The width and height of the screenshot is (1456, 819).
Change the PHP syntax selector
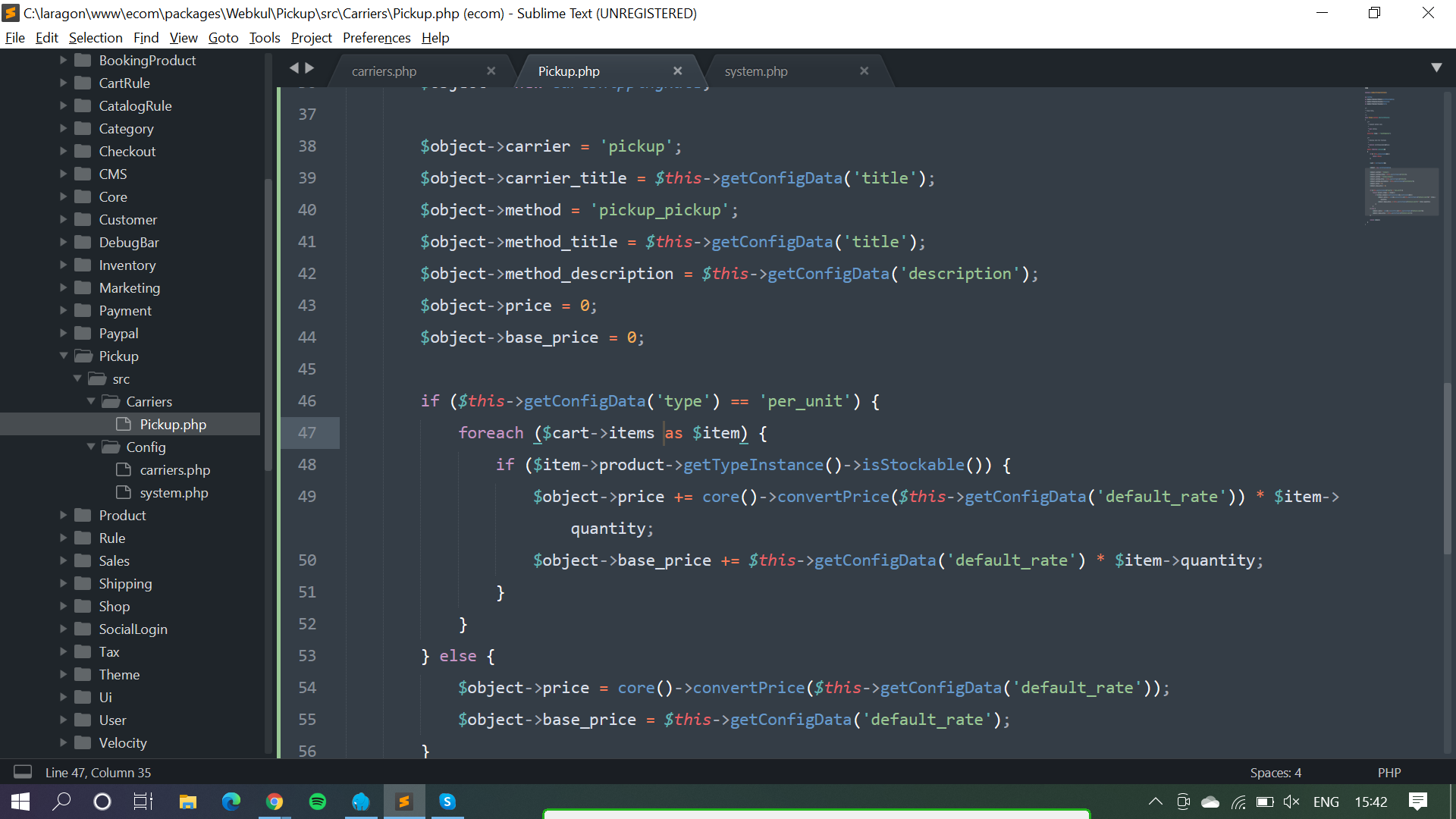pyautogui.click(x=1389, y=773)
